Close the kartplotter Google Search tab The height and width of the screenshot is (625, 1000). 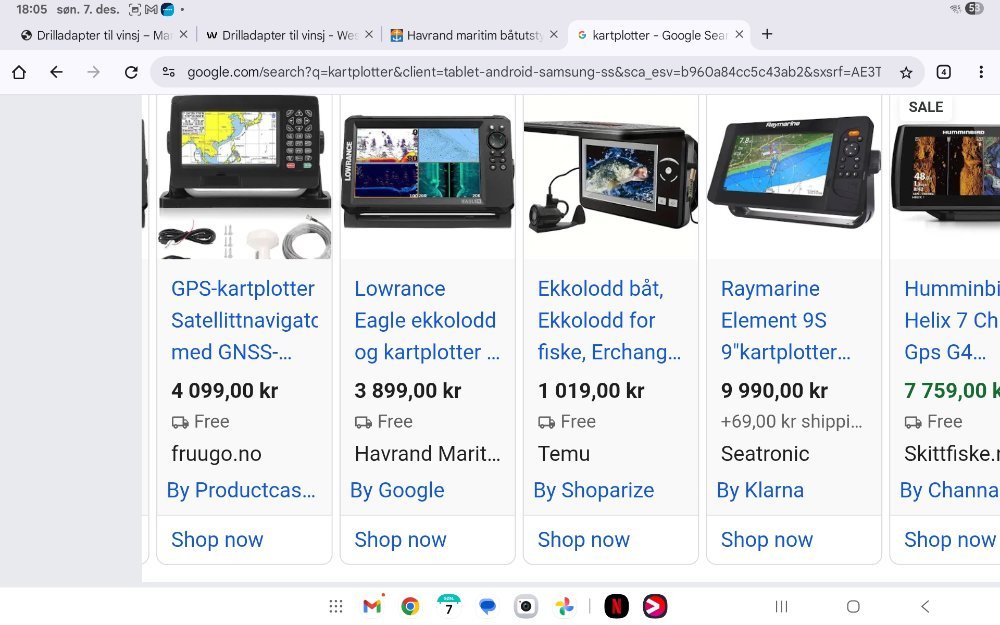click(740, 34)
